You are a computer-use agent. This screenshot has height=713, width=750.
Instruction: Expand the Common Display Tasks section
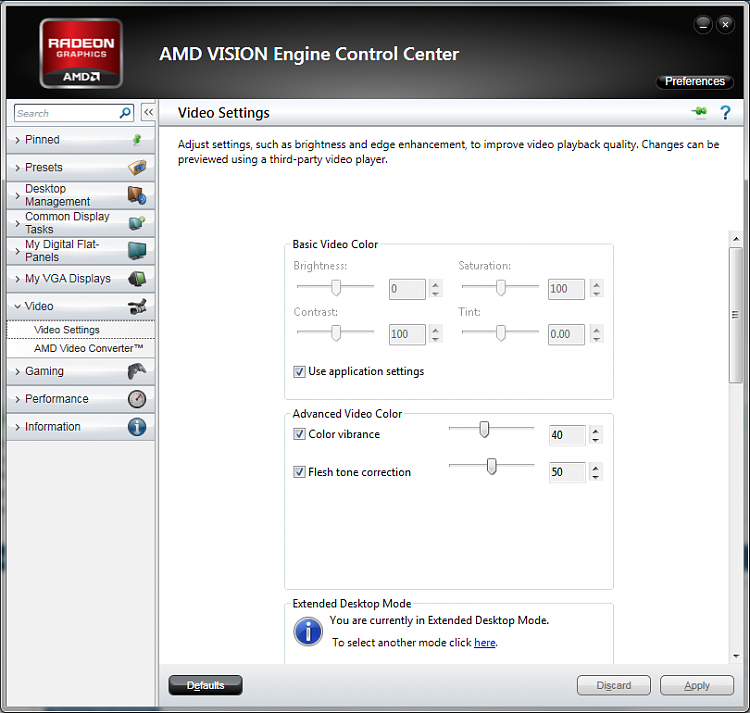click(80, 223)
